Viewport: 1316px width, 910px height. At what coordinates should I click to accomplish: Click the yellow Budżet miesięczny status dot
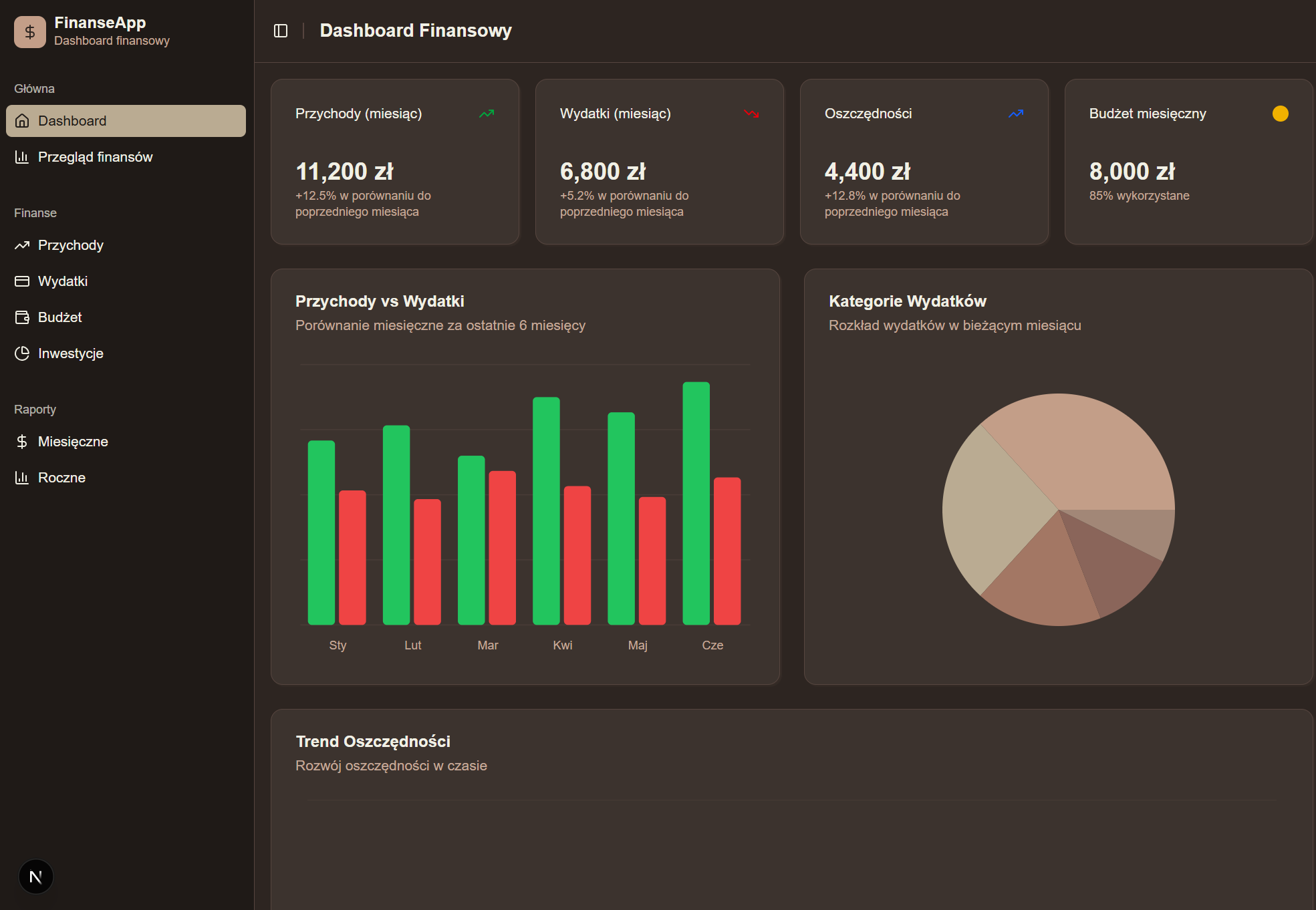click(1280, 114)
